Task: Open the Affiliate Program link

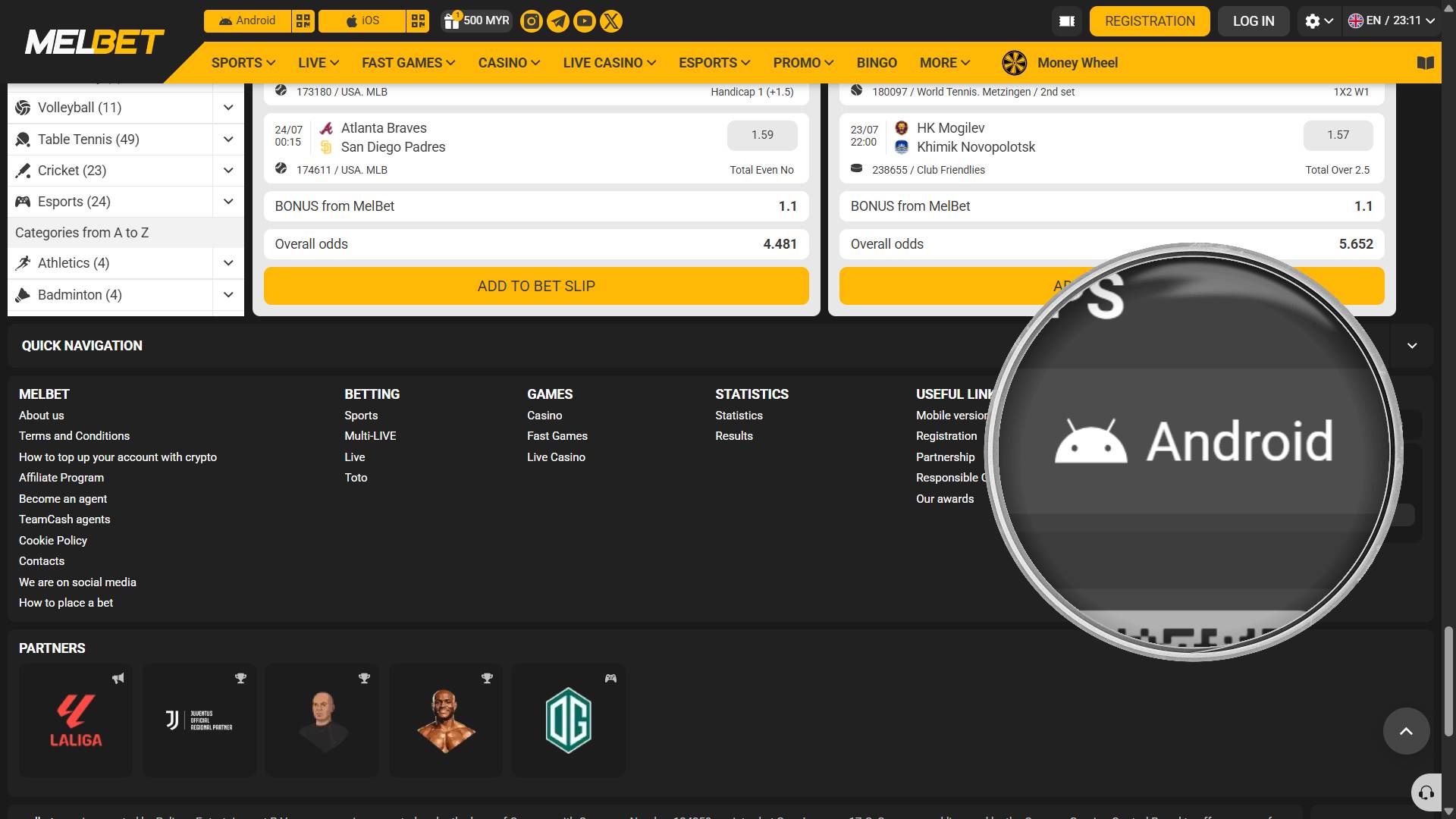Action: [61, 478]
